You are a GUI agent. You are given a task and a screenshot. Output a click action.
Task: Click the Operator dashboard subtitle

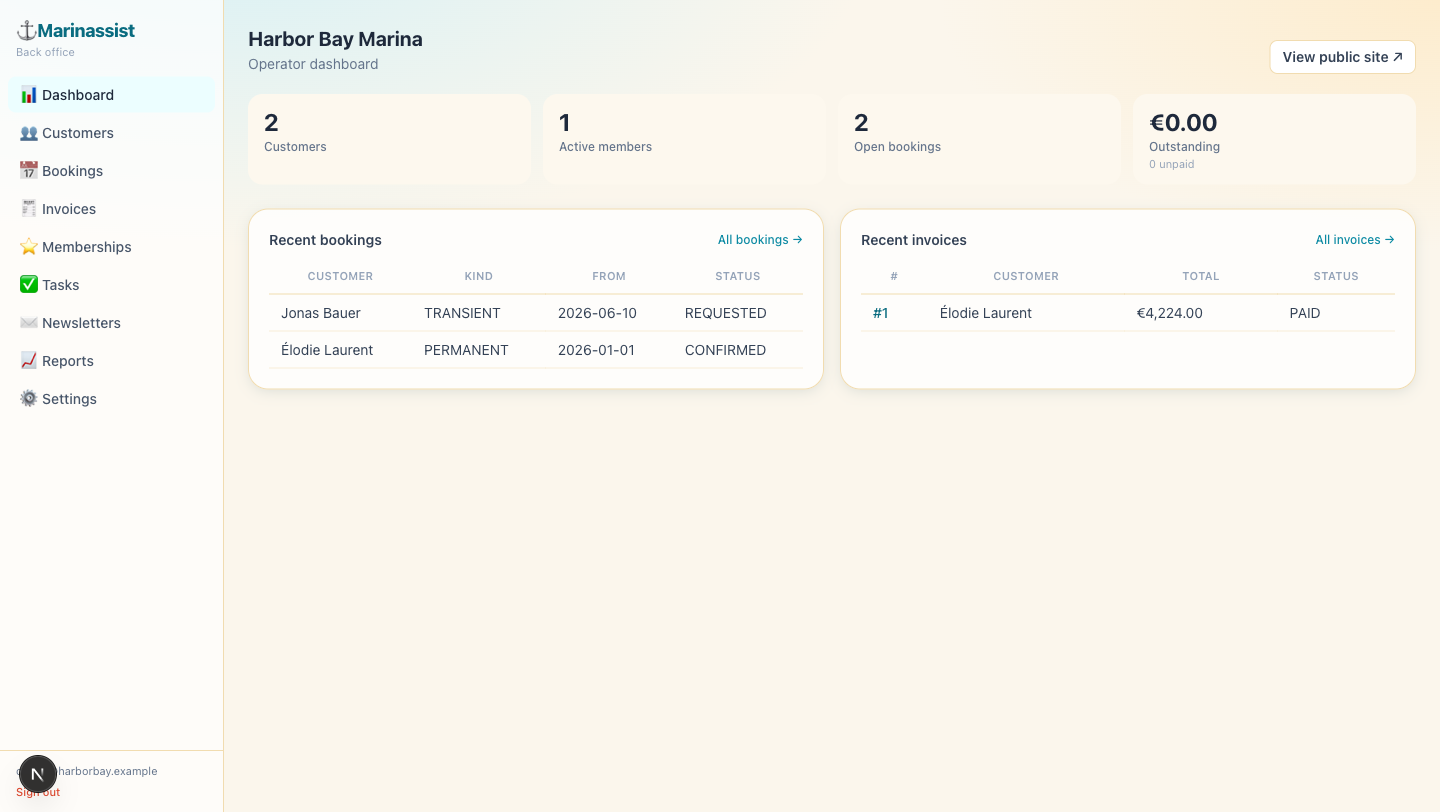click(x=313, y=64)
